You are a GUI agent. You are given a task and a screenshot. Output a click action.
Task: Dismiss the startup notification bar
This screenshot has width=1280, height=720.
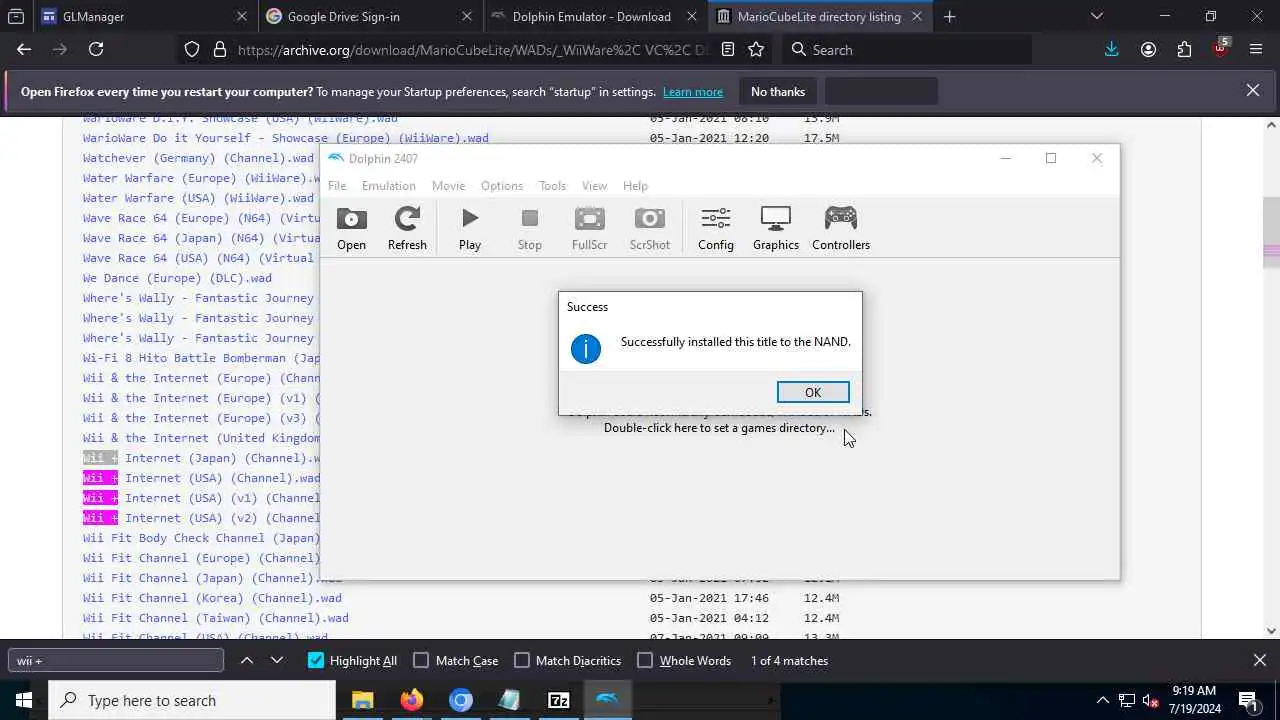click(1253, 91)
